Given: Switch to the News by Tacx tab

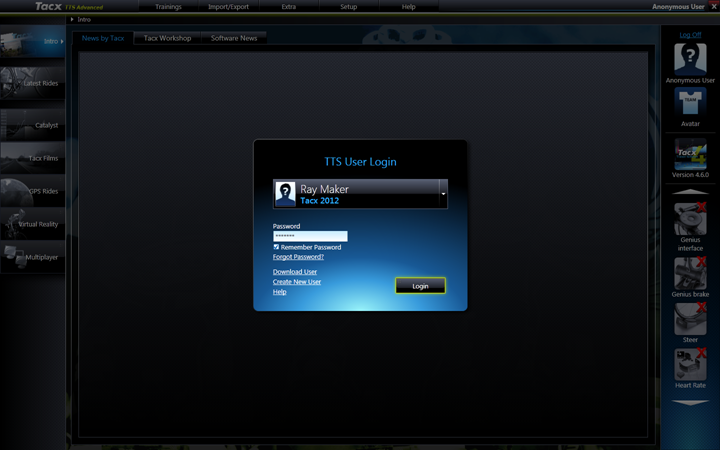Looking at the screenshot, I should [x=103, y=38].
